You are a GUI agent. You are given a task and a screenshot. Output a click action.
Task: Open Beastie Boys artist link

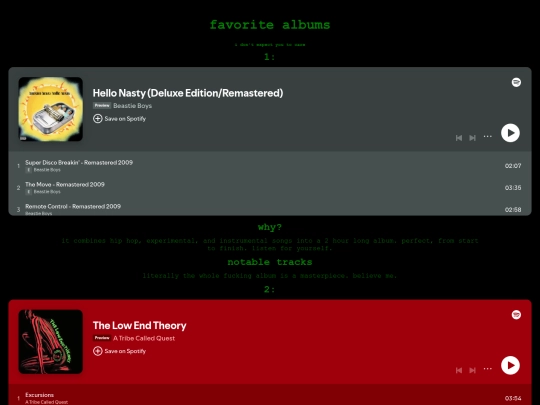(133, 106)
